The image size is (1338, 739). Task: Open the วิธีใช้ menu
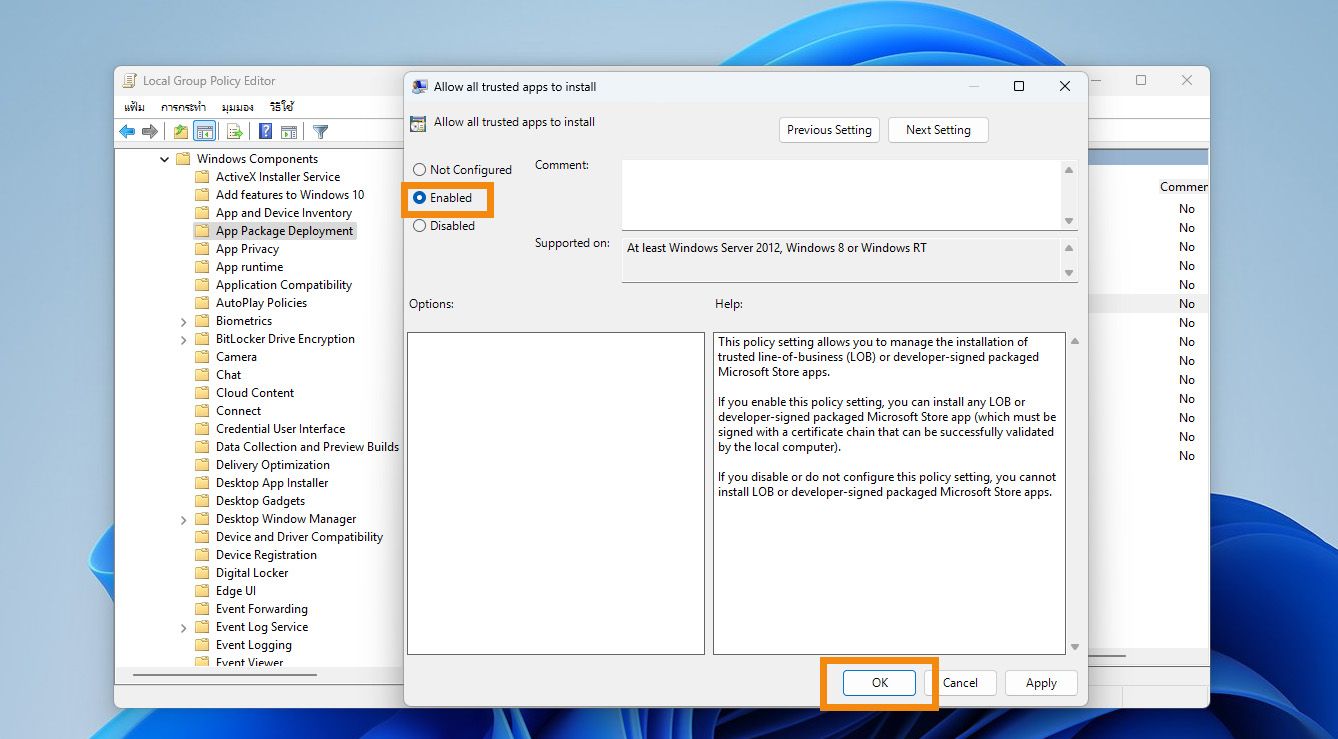[281, 106]
